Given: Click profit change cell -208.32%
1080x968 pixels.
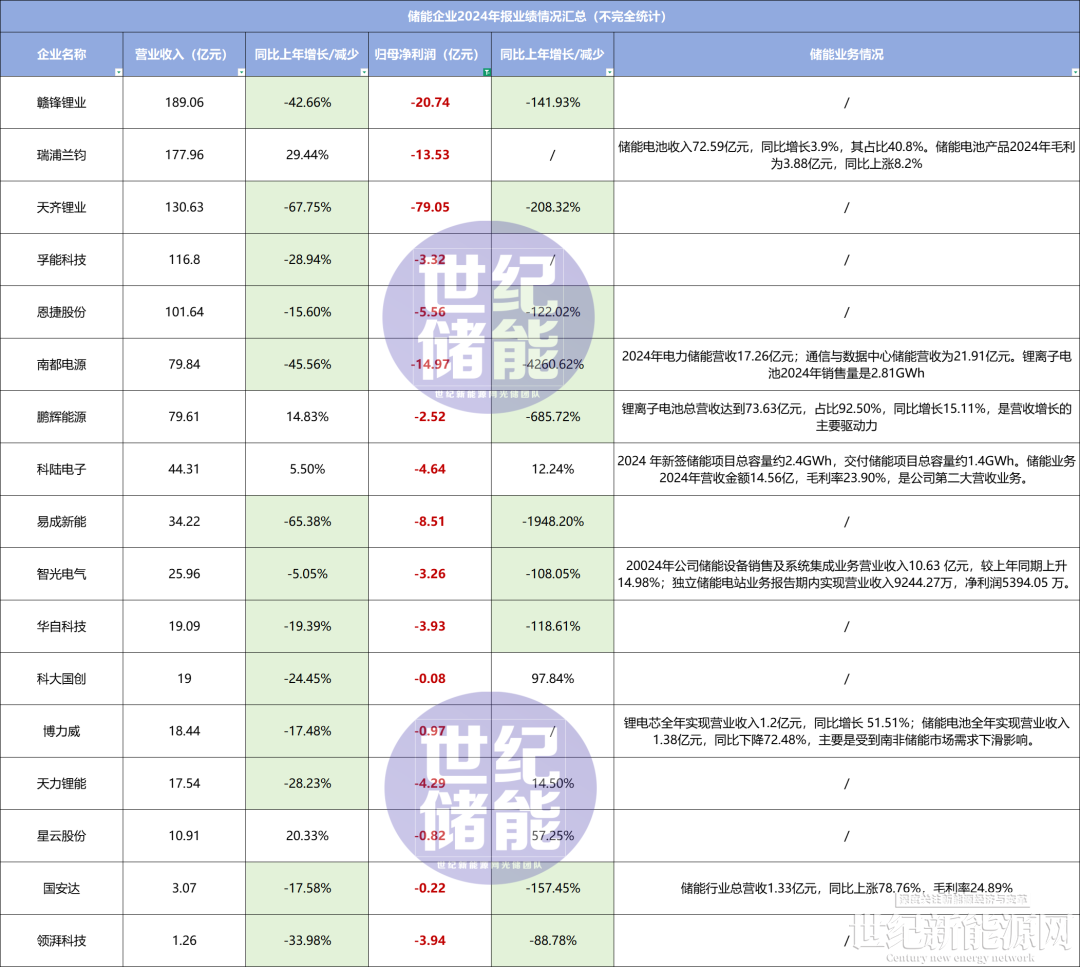Looking at the screenshot, I should click(x=552, y=207).
